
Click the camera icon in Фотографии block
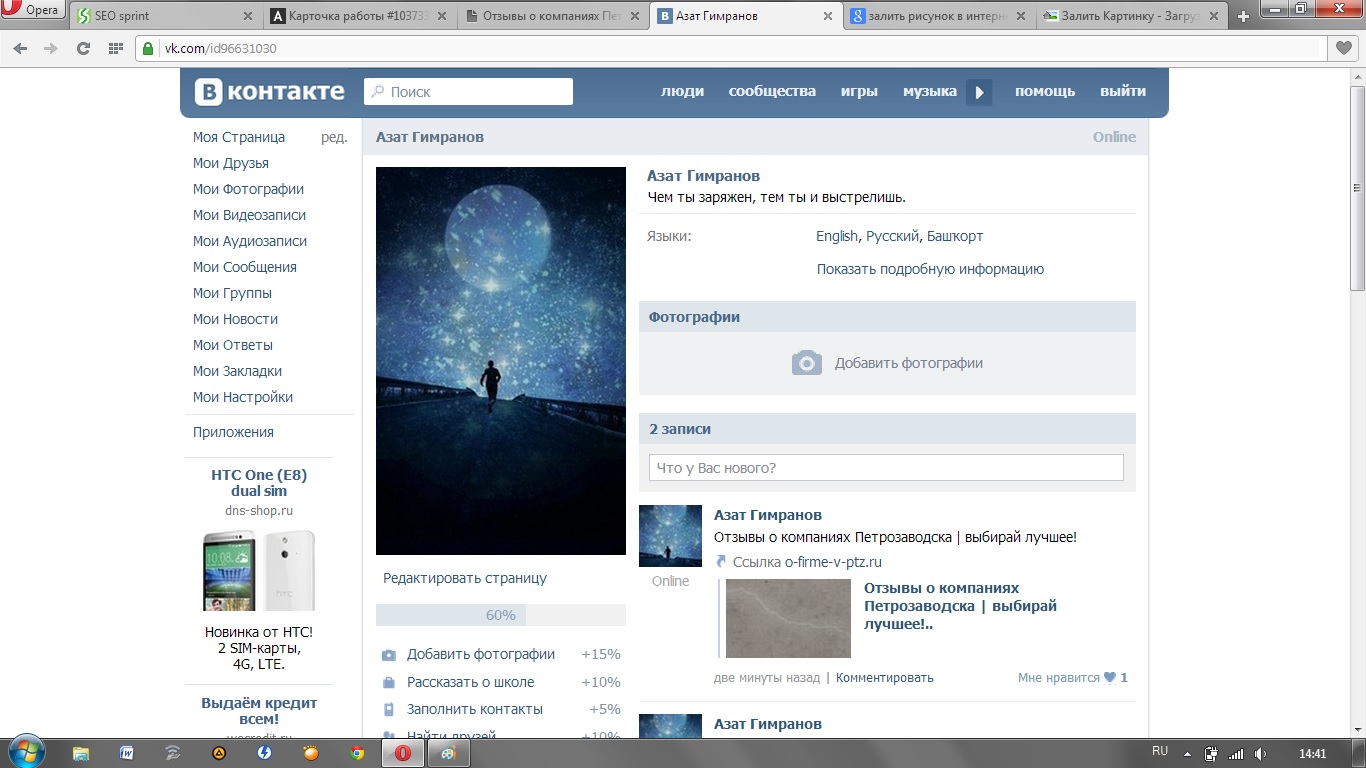tap(807, 363)
